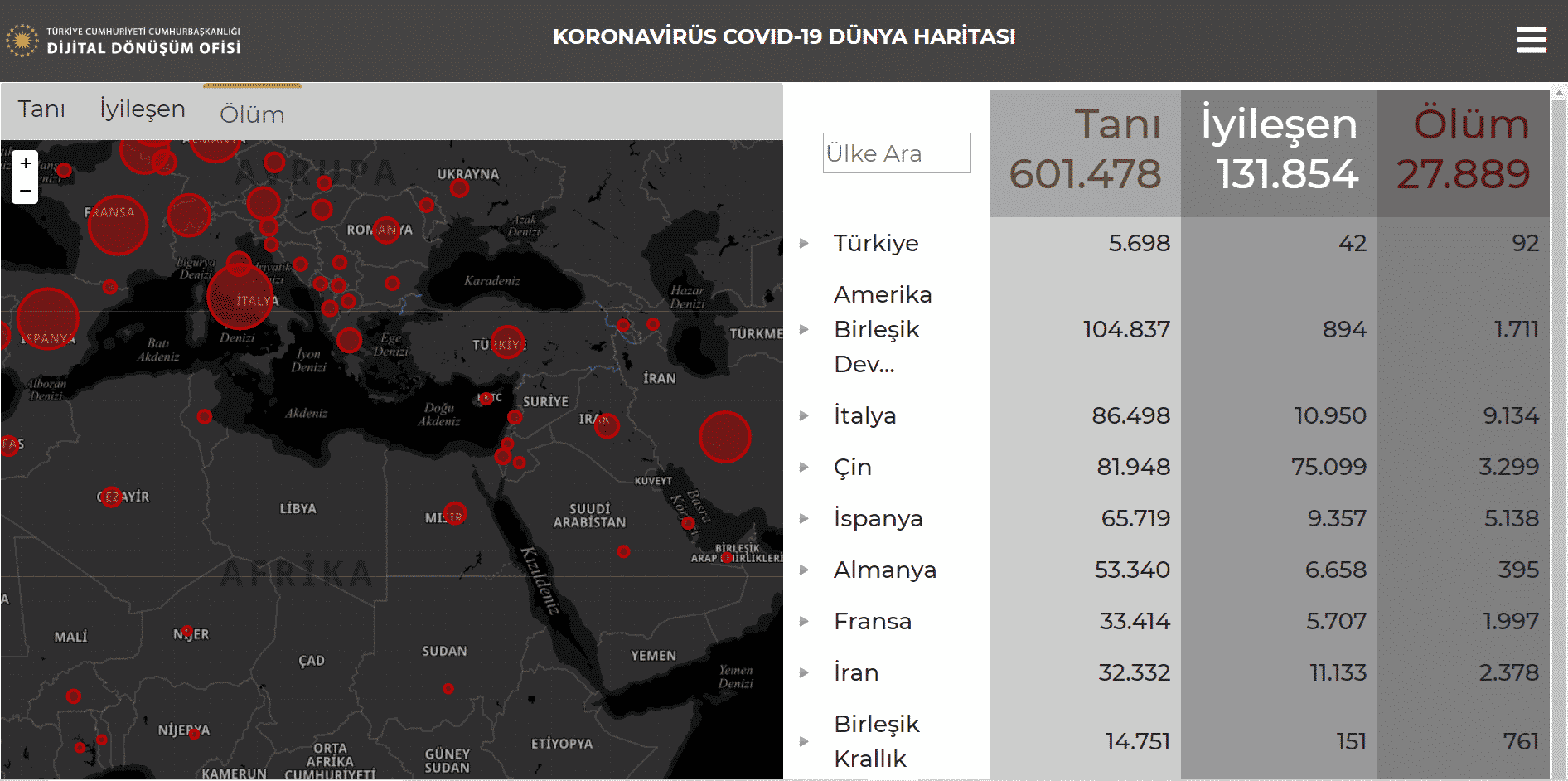Viewport: 1568px width, 781px height.
Task: Click the large red circle over İtalya
Action: click(240, 297)
